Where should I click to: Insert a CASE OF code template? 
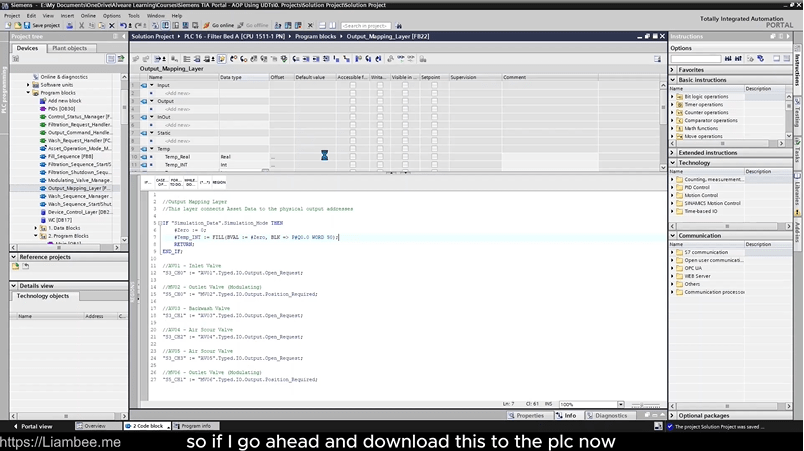point(161,183)
